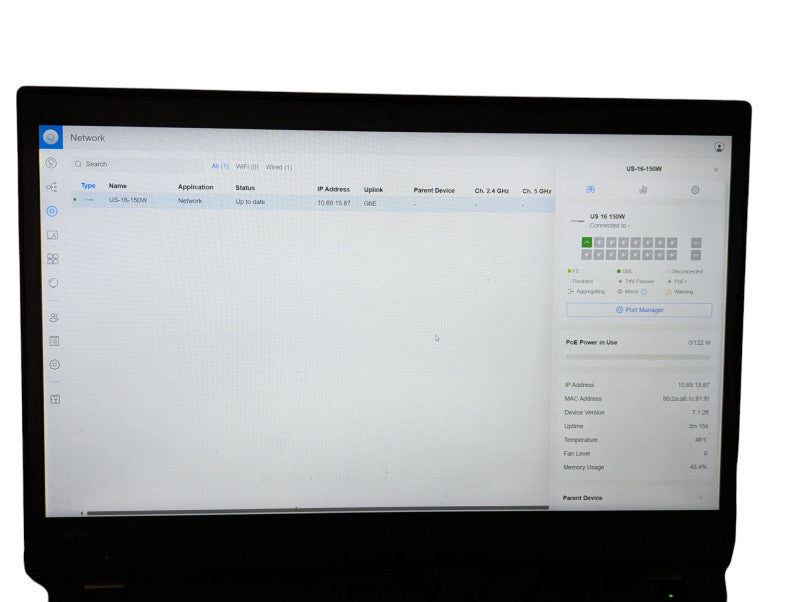Open the System Log sidebar icon
Viewport: 800px width, 602px height.
[54, 341]
